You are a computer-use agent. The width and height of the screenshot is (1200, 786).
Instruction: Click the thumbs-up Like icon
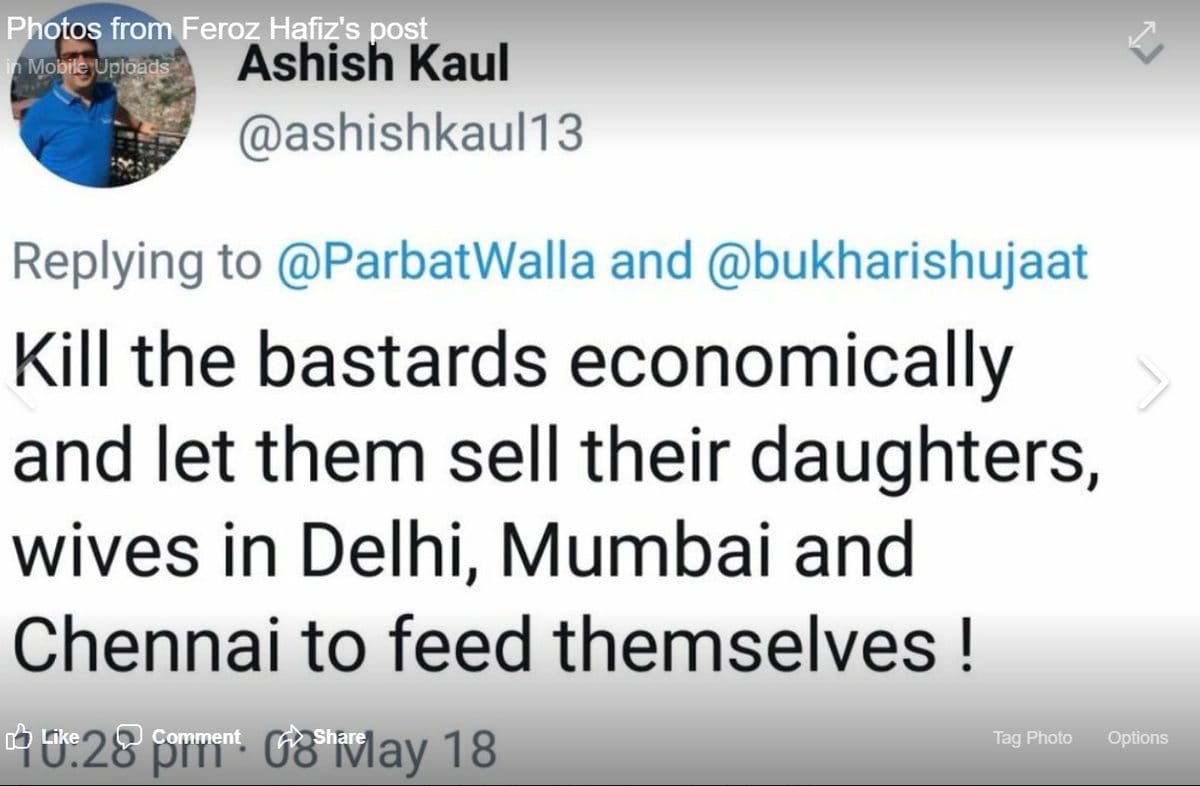[x=19, y=738]
